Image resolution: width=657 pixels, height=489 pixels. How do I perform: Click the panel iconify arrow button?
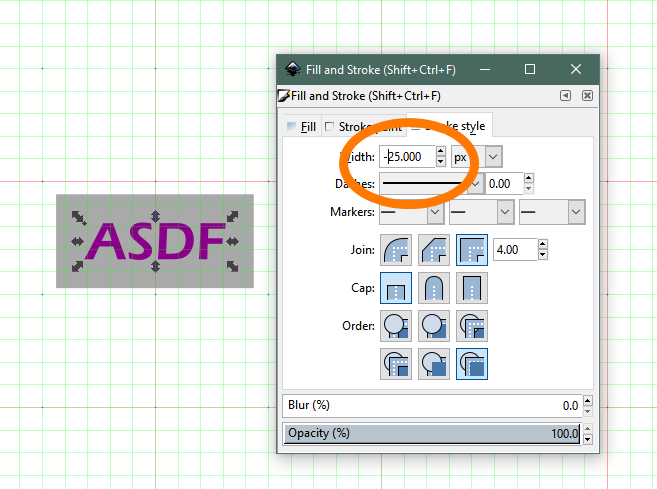[x=566, y=96]
